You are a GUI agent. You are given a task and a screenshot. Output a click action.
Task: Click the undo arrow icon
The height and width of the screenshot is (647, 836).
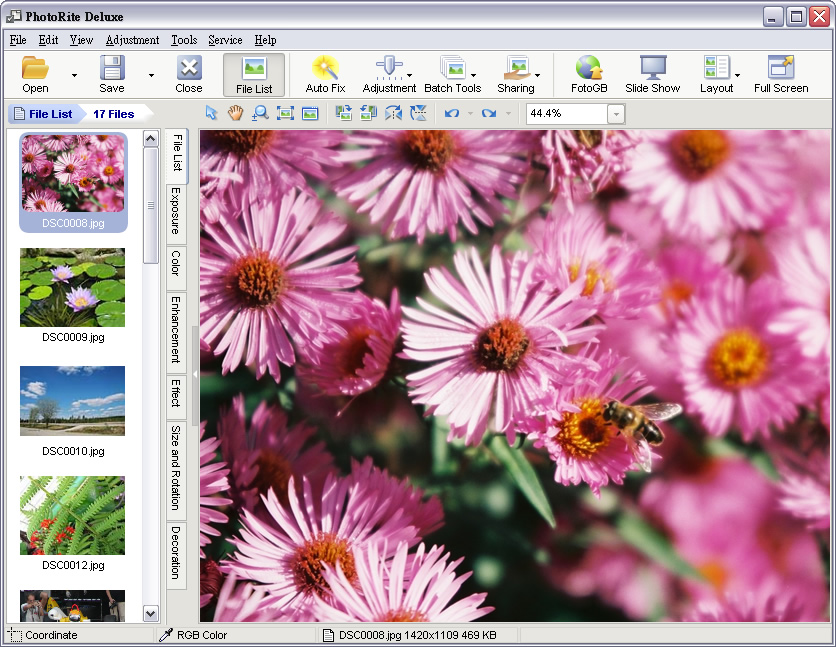[x=452, y=113]
